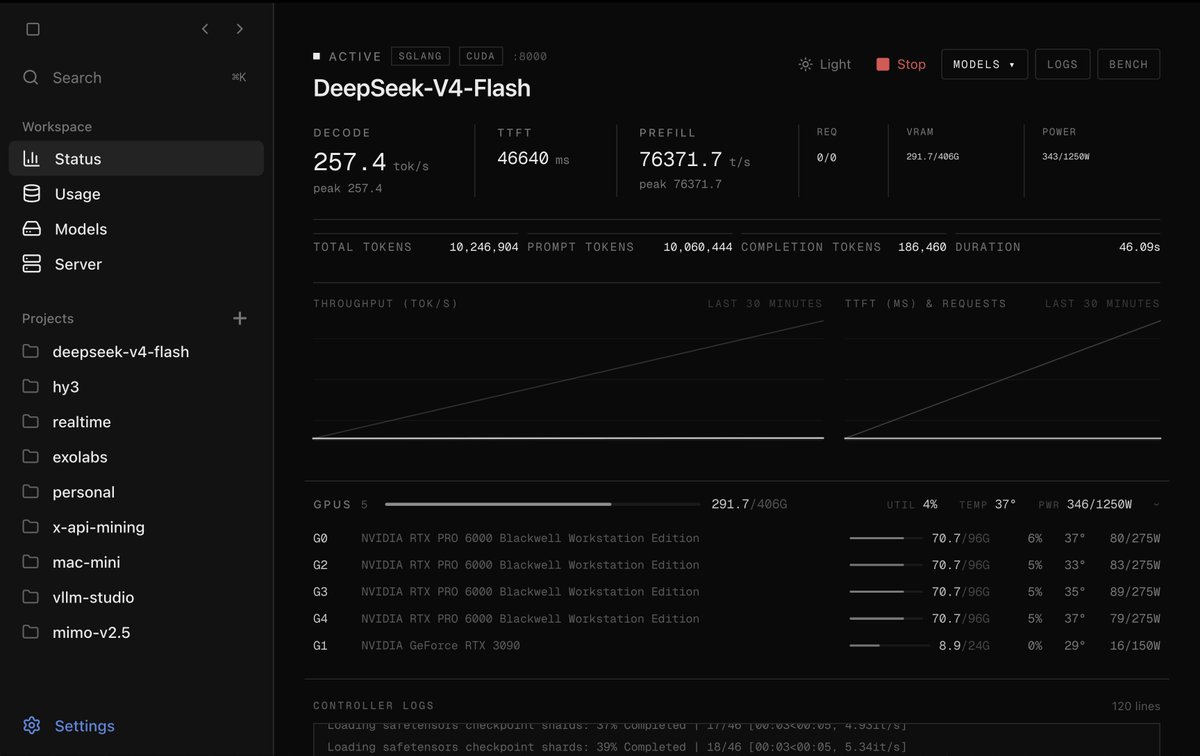Click completion tokens value 186,460
This screenshot has height=756, width=1200.
922,247
